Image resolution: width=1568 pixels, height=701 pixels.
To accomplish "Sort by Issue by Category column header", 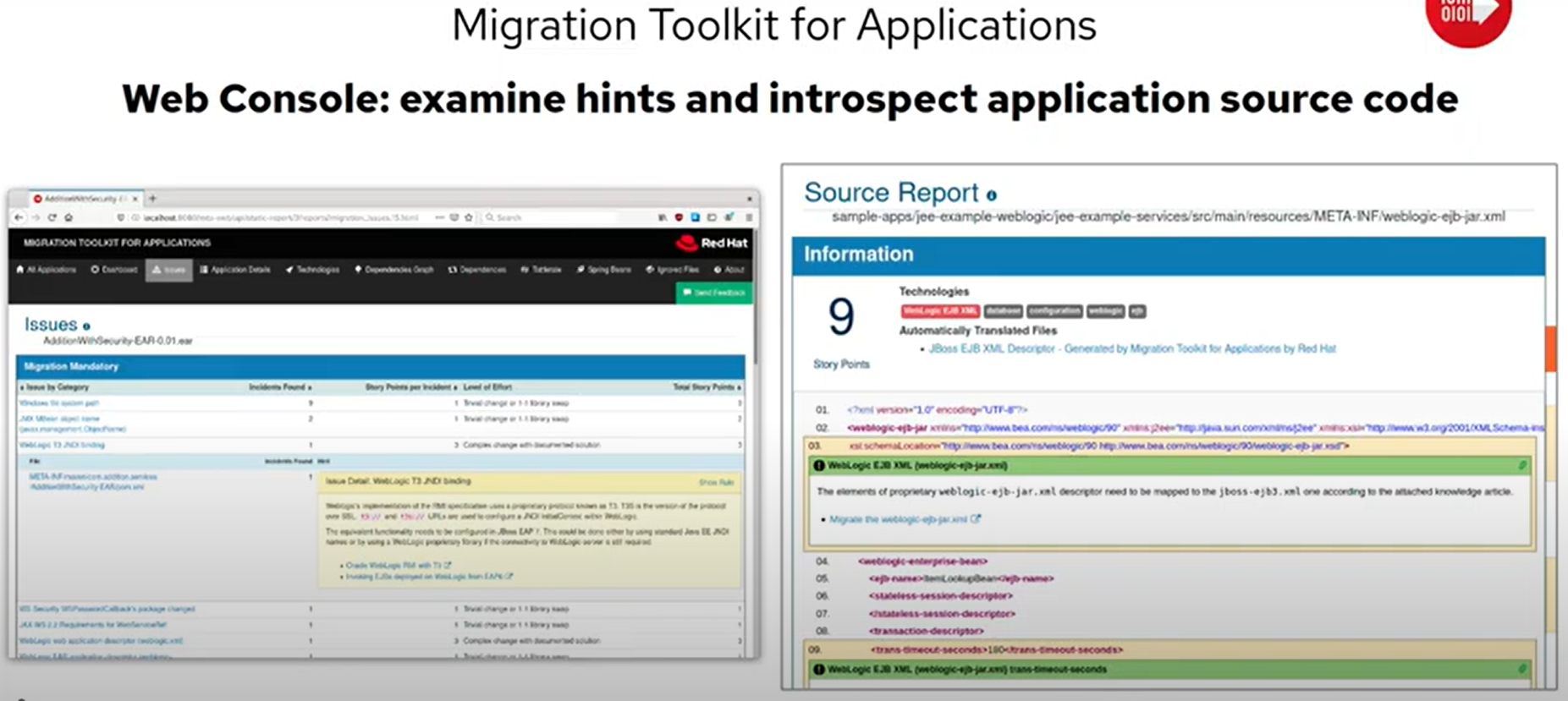I will pos(54,387).
